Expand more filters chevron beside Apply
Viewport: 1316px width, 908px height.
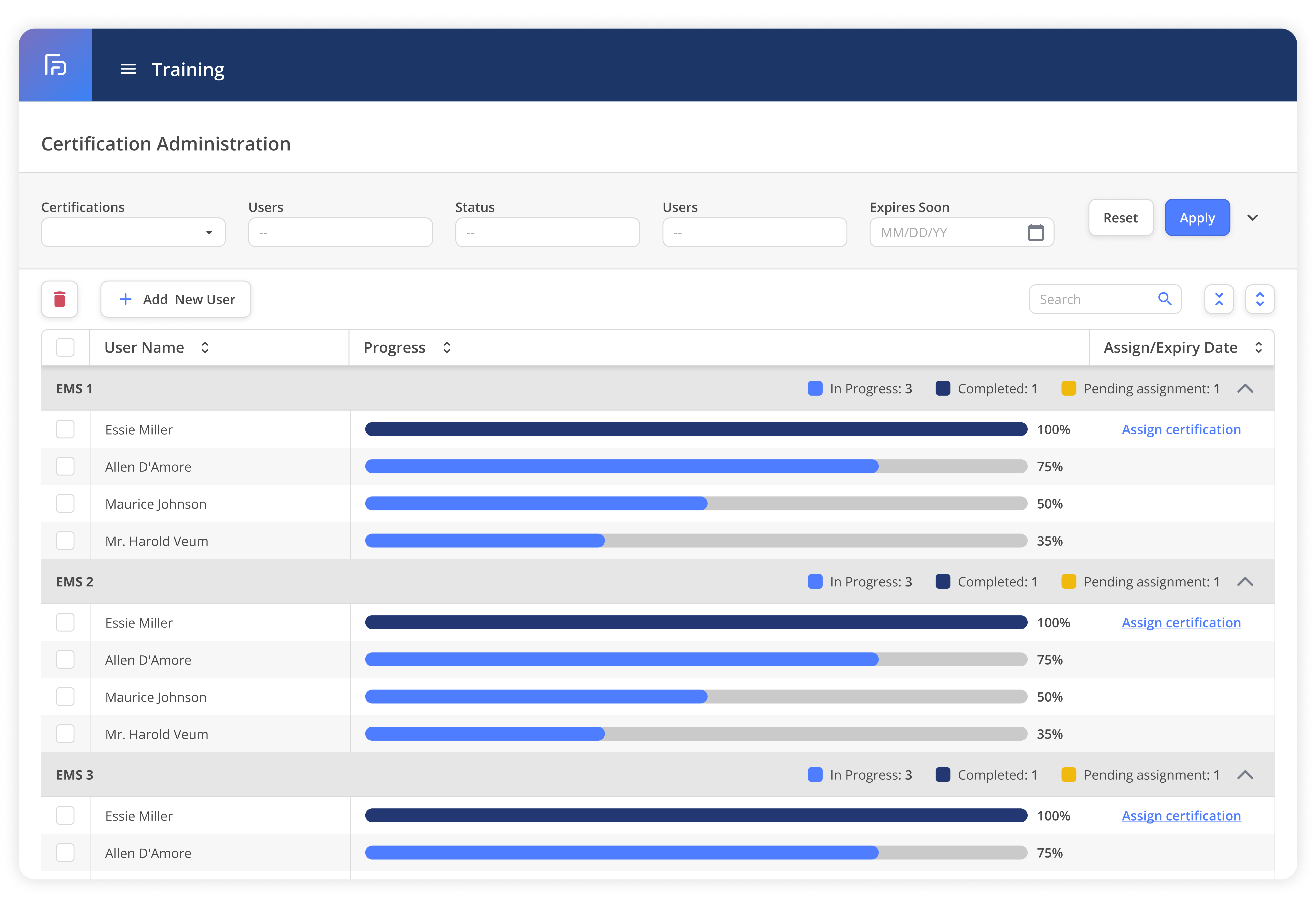click(x=1253, y=218)
